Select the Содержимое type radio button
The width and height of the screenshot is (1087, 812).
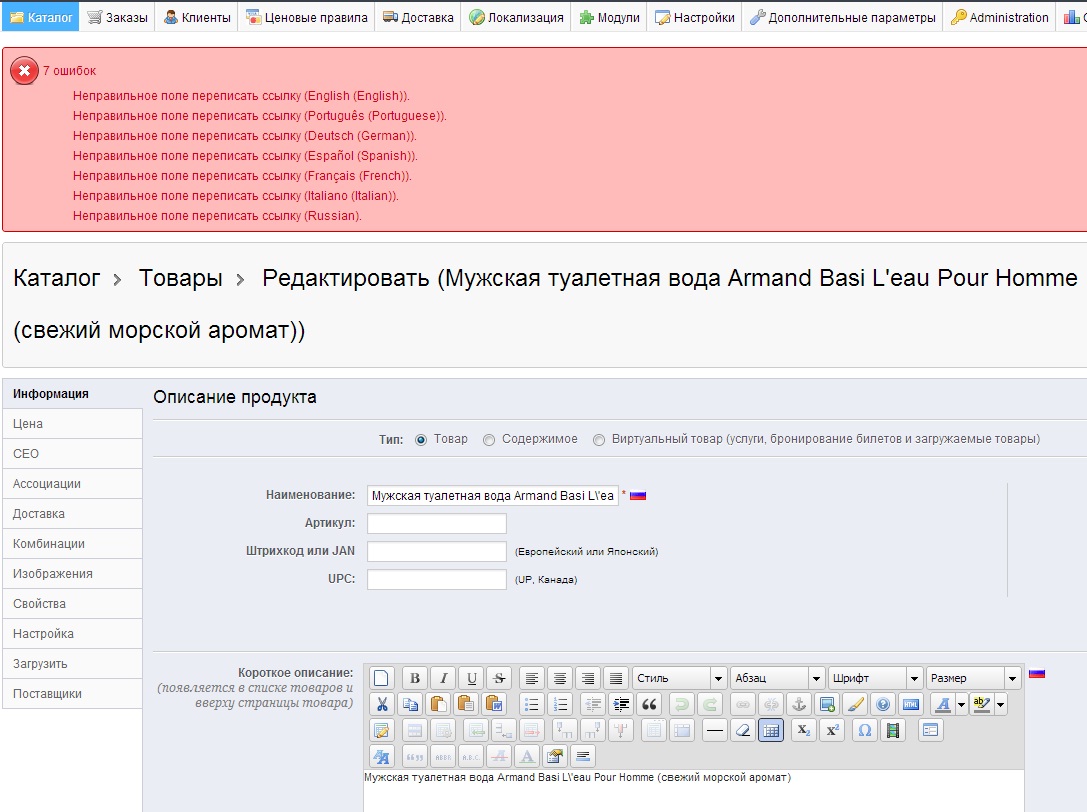point(489,440)
